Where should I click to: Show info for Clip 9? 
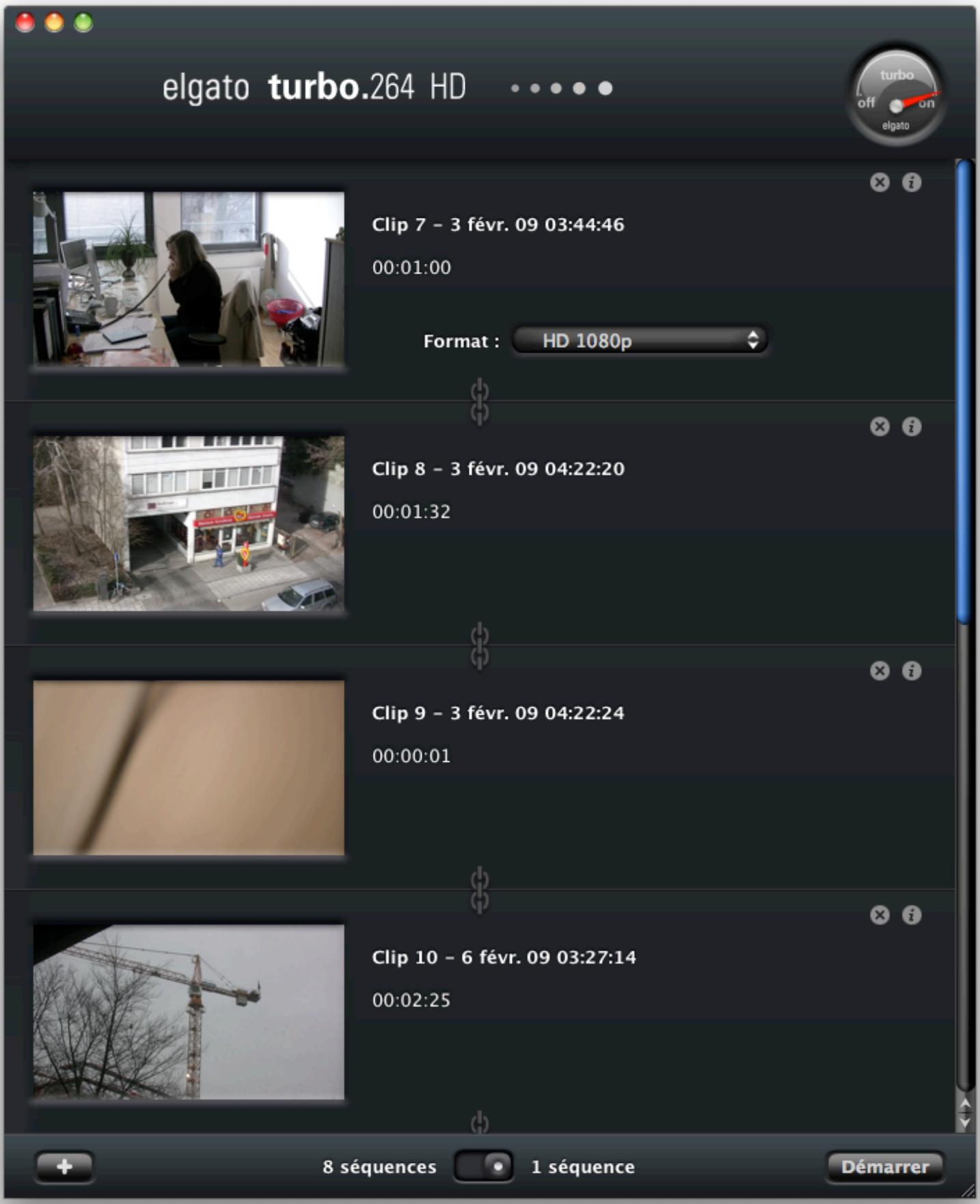pyautogui.click(x=912, y=671)
